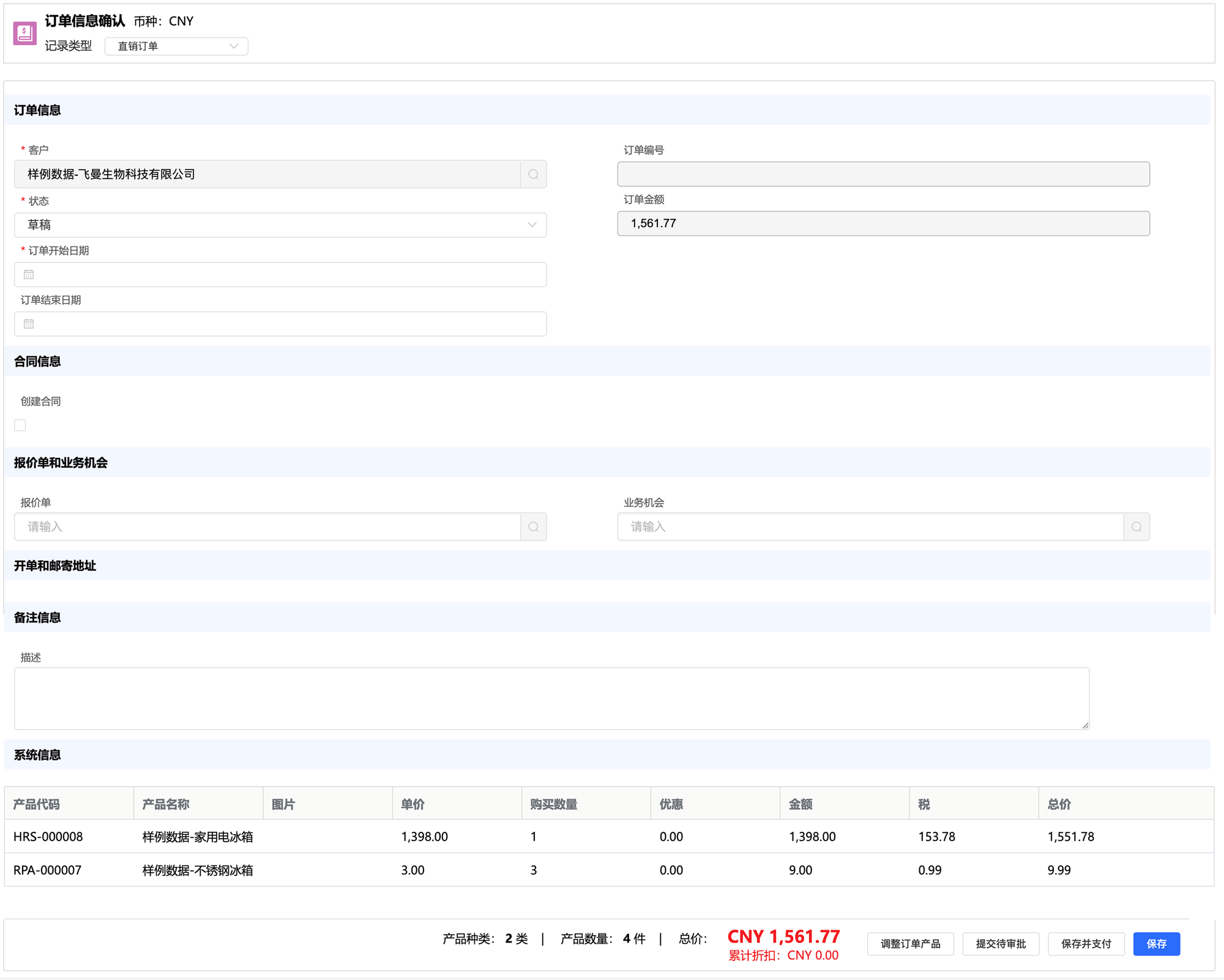Image resolution: width=1224 pixels, height=980 pixels.
Task: Click the customer field search icon
Action: coord(533,174)
